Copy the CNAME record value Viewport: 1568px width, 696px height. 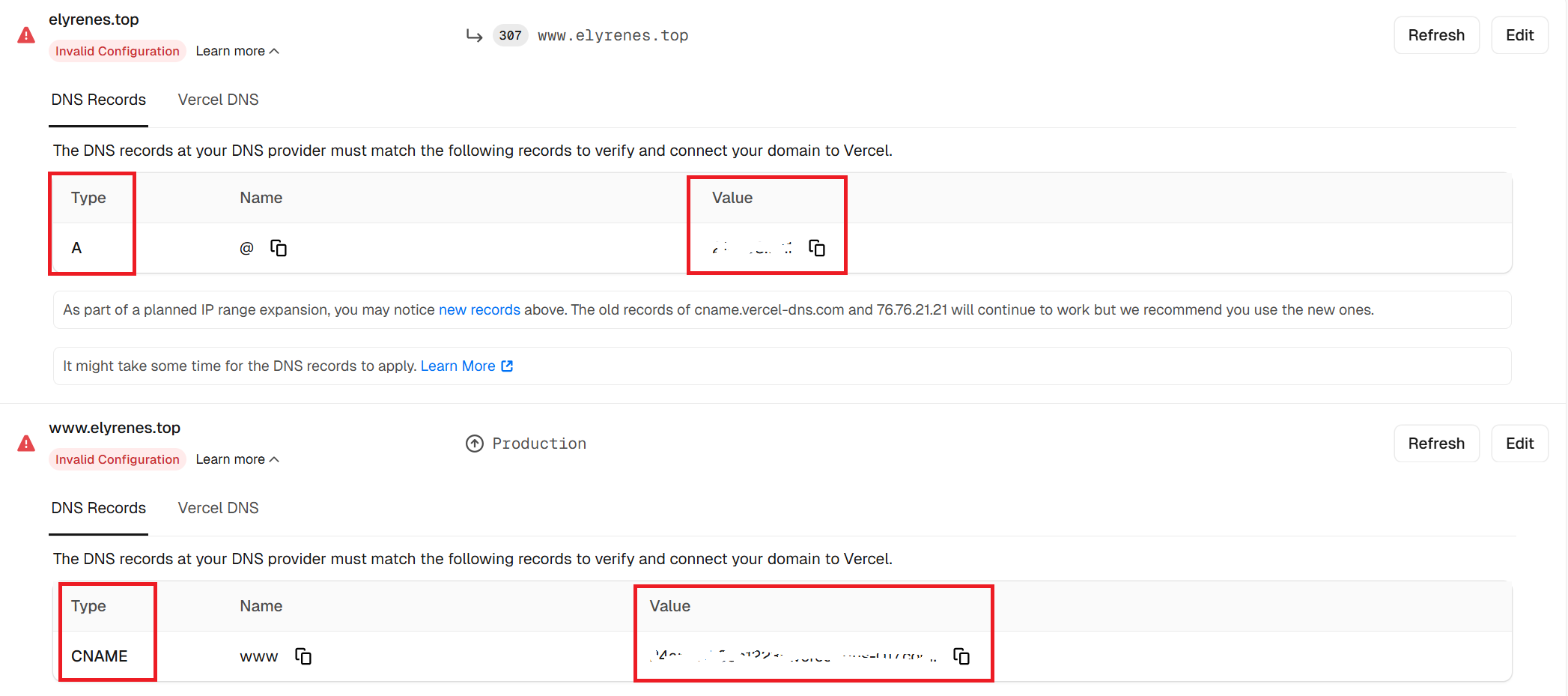click(x=961, y=656)
